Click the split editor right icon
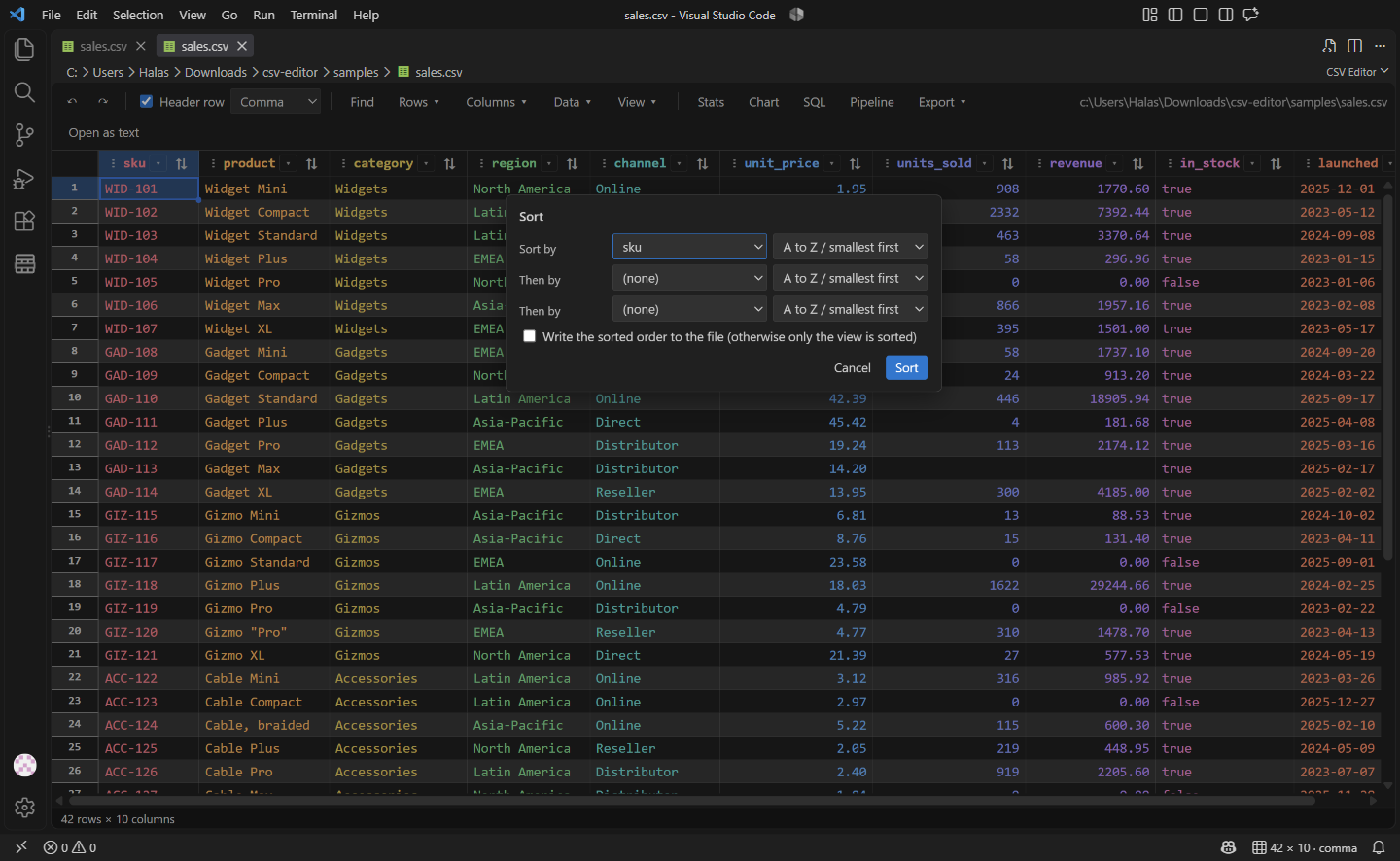The width and height of the screenshot is (1400, 861). pyautogui.click(x=1354, y=46)
